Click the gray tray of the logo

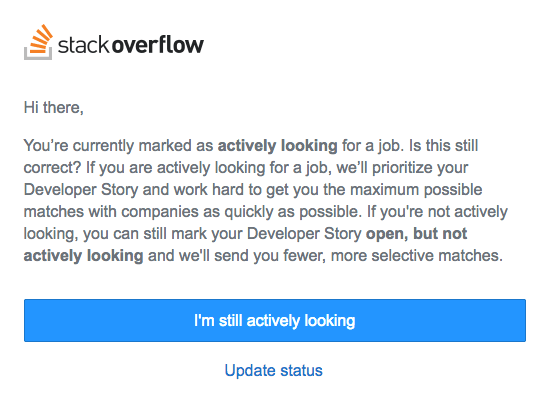coord(38,53)
